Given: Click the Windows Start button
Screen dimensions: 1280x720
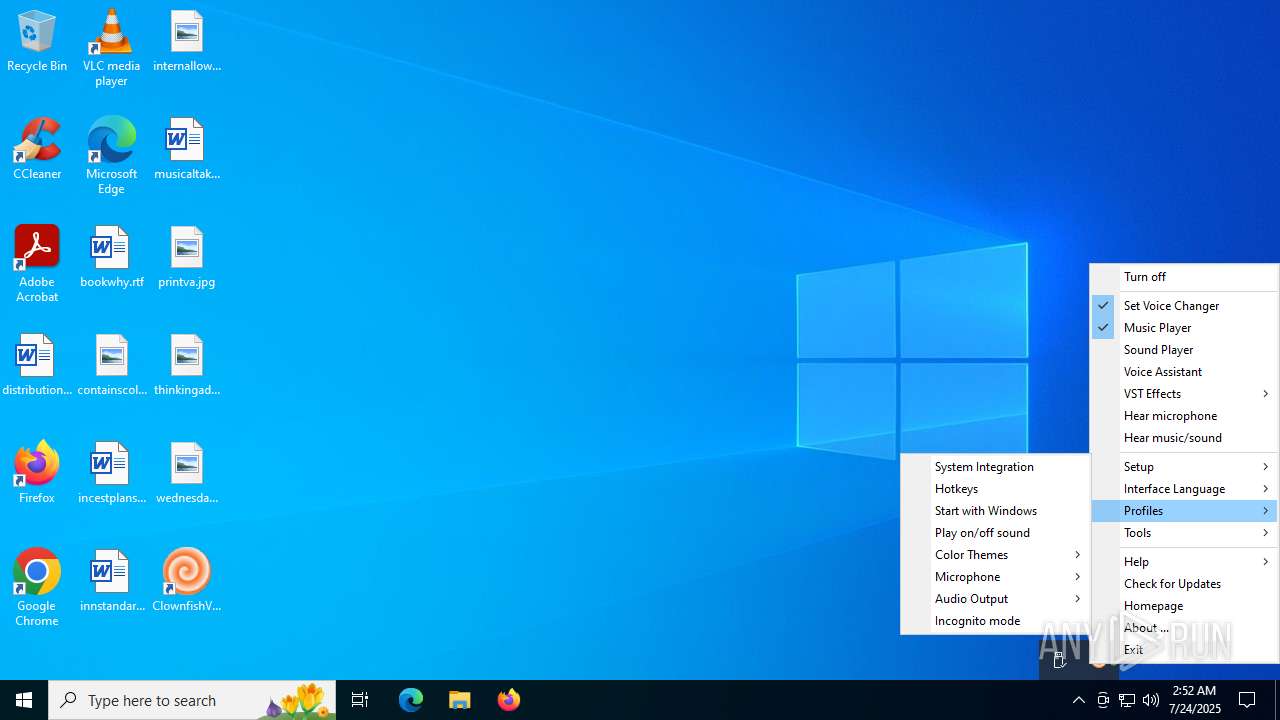Looking at the screenshot, I should coord(24,700).
